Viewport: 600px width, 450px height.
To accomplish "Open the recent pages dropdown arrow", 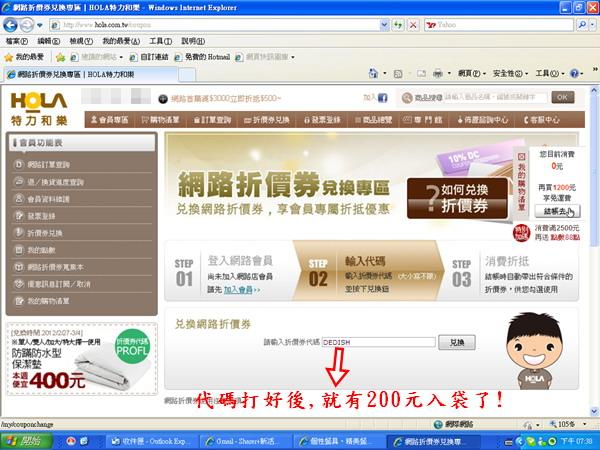I will [40, 26].
